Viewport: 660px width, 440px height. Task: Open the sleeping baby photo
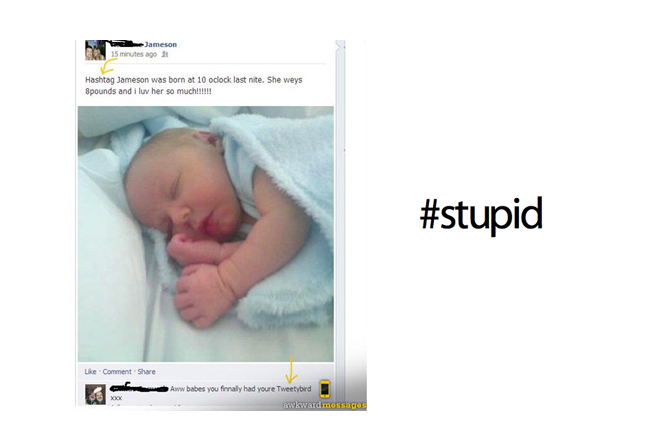tap(206, 234)
